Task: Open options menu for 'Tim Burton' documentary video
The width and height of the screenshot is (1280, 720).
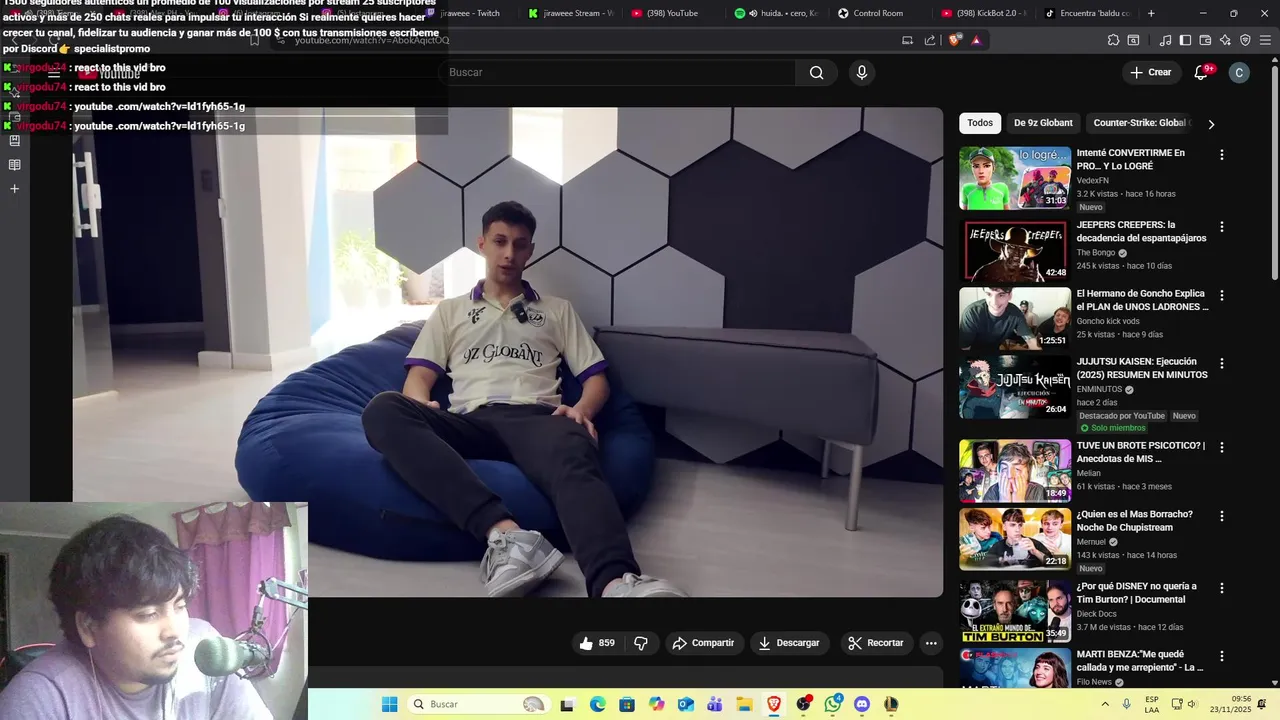Action: click(1221, 588)
